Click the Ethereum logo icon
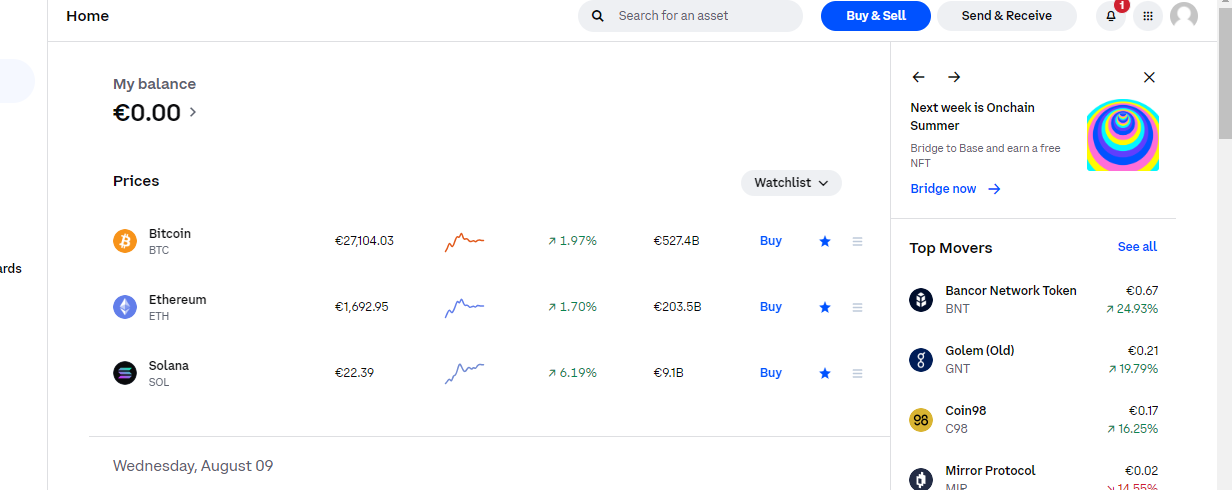1232x490 pixels. 125,307
